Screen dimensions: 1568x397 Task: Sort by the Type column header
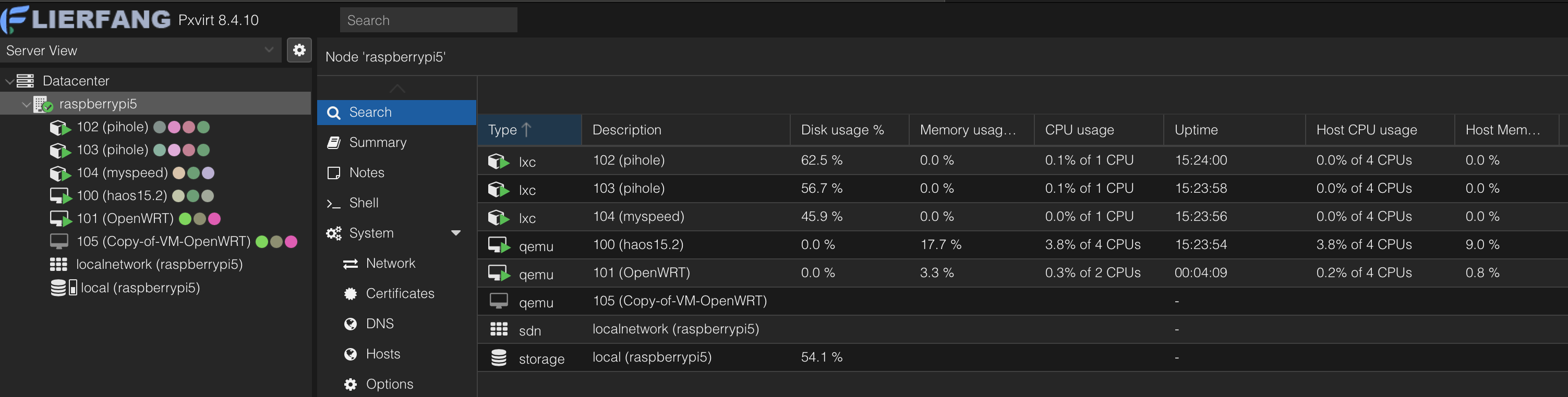(503, 130)
